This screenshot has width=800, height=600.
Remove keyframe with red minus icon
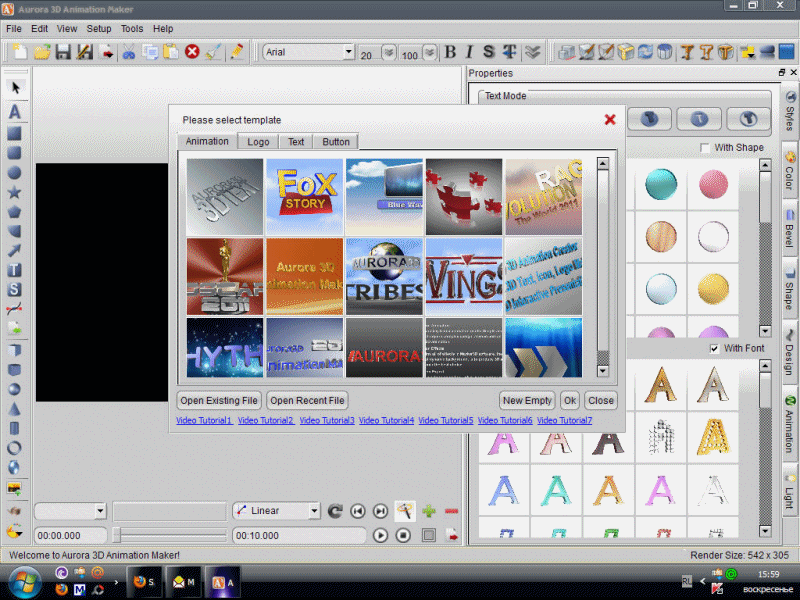coord(451,511)
